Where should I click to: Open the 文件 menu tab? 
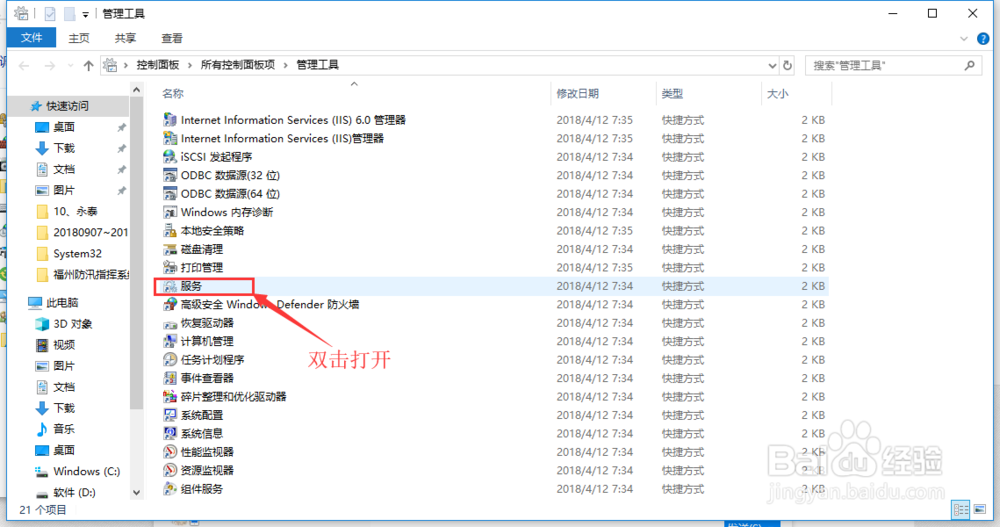click(x=31, y=38)
